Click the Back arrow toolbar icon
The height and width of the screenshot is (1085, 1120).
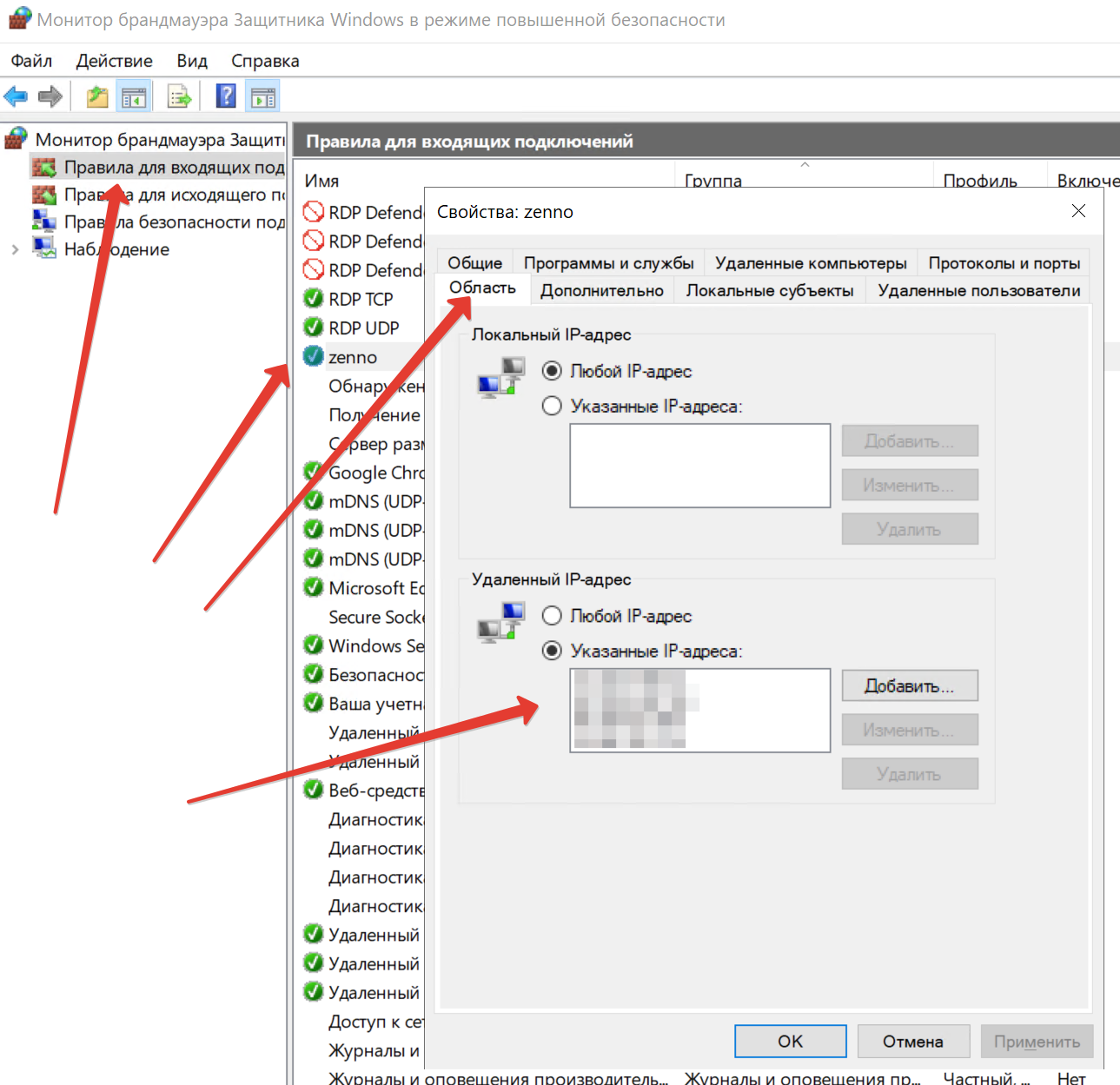coord(16,96)
